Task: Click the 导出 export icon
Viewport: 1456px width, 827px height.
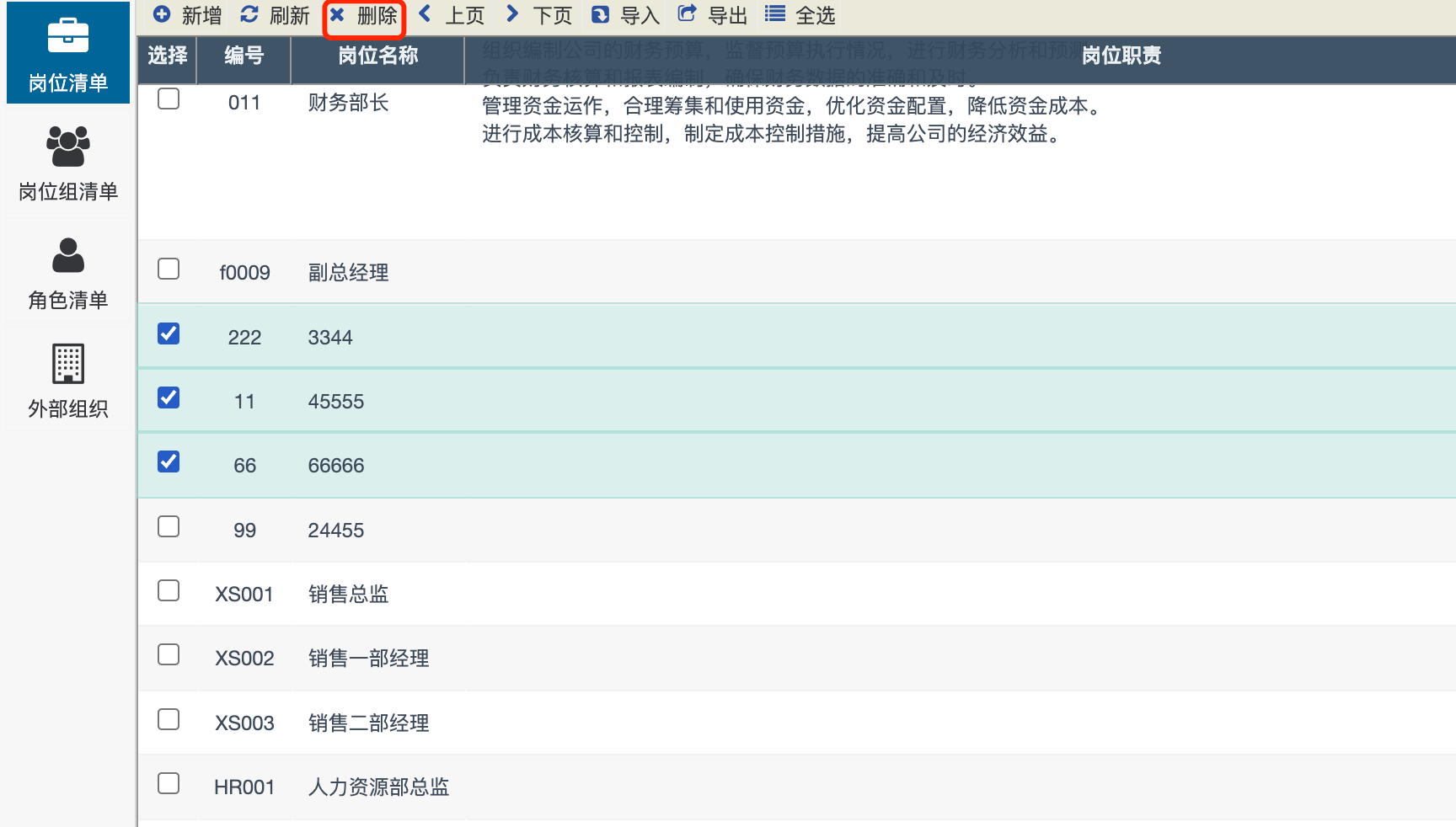Action: tap(688, 13)
